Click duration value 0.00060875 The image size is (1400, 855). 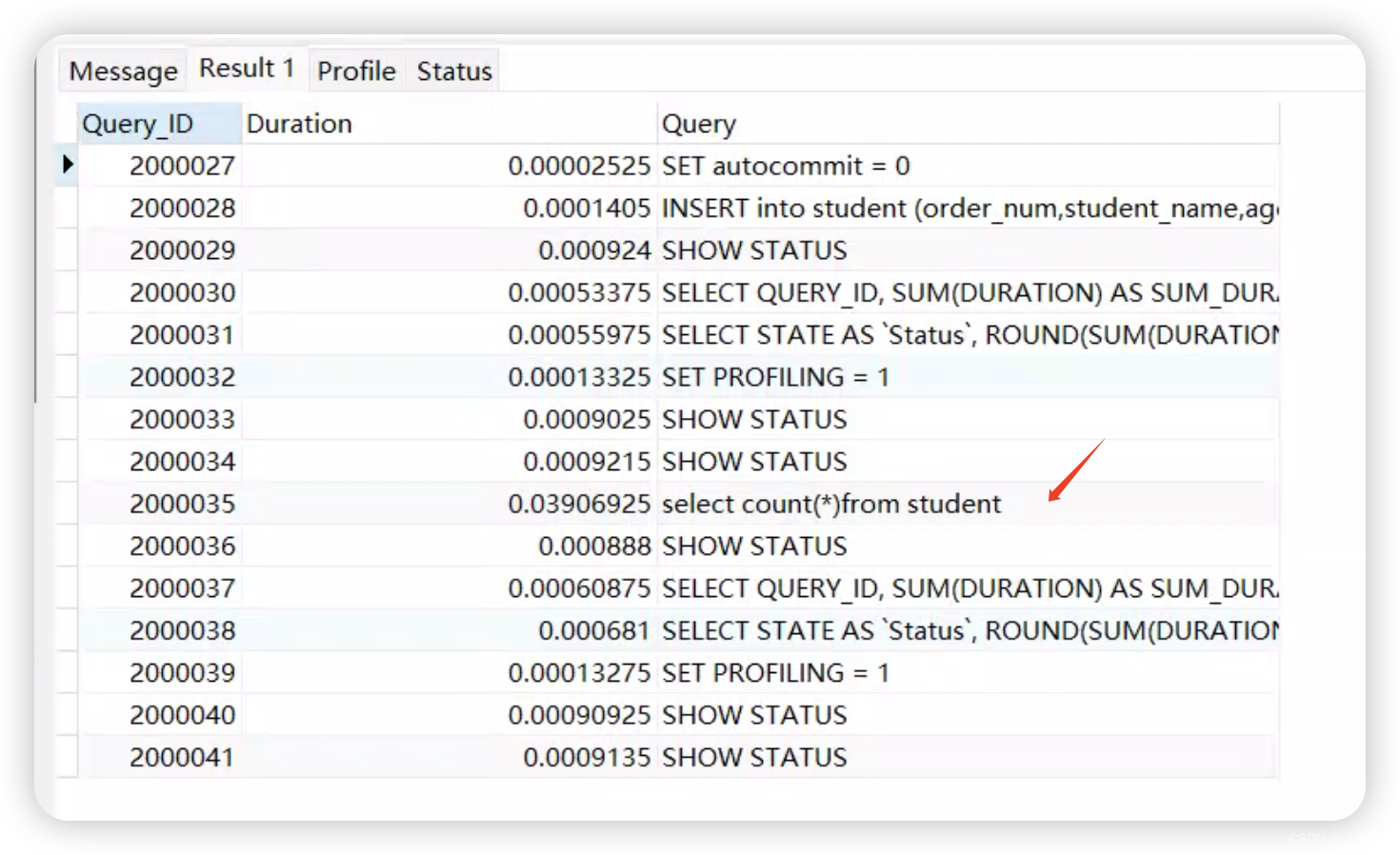[578, 588]
